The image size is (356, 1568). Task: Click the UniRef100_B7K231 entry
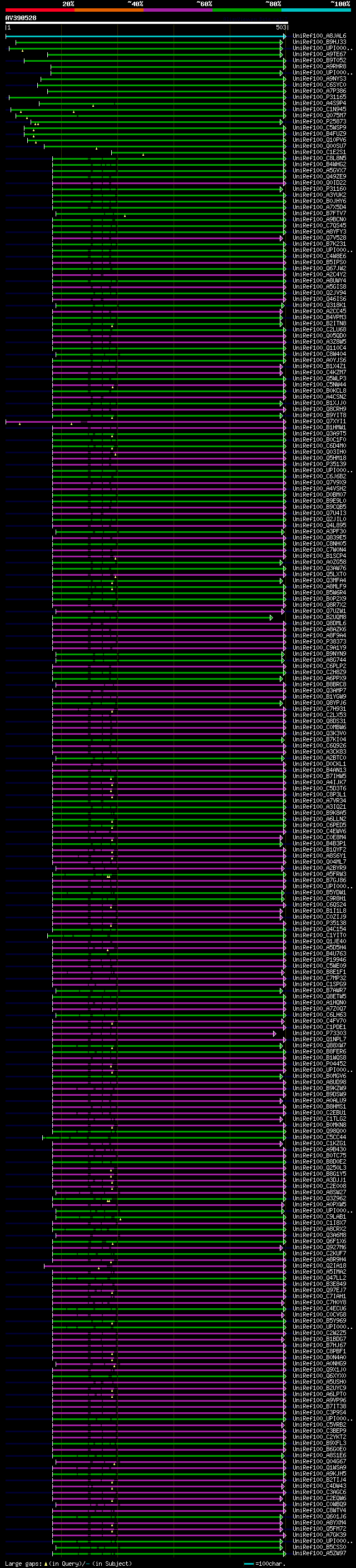coord(319,244)
